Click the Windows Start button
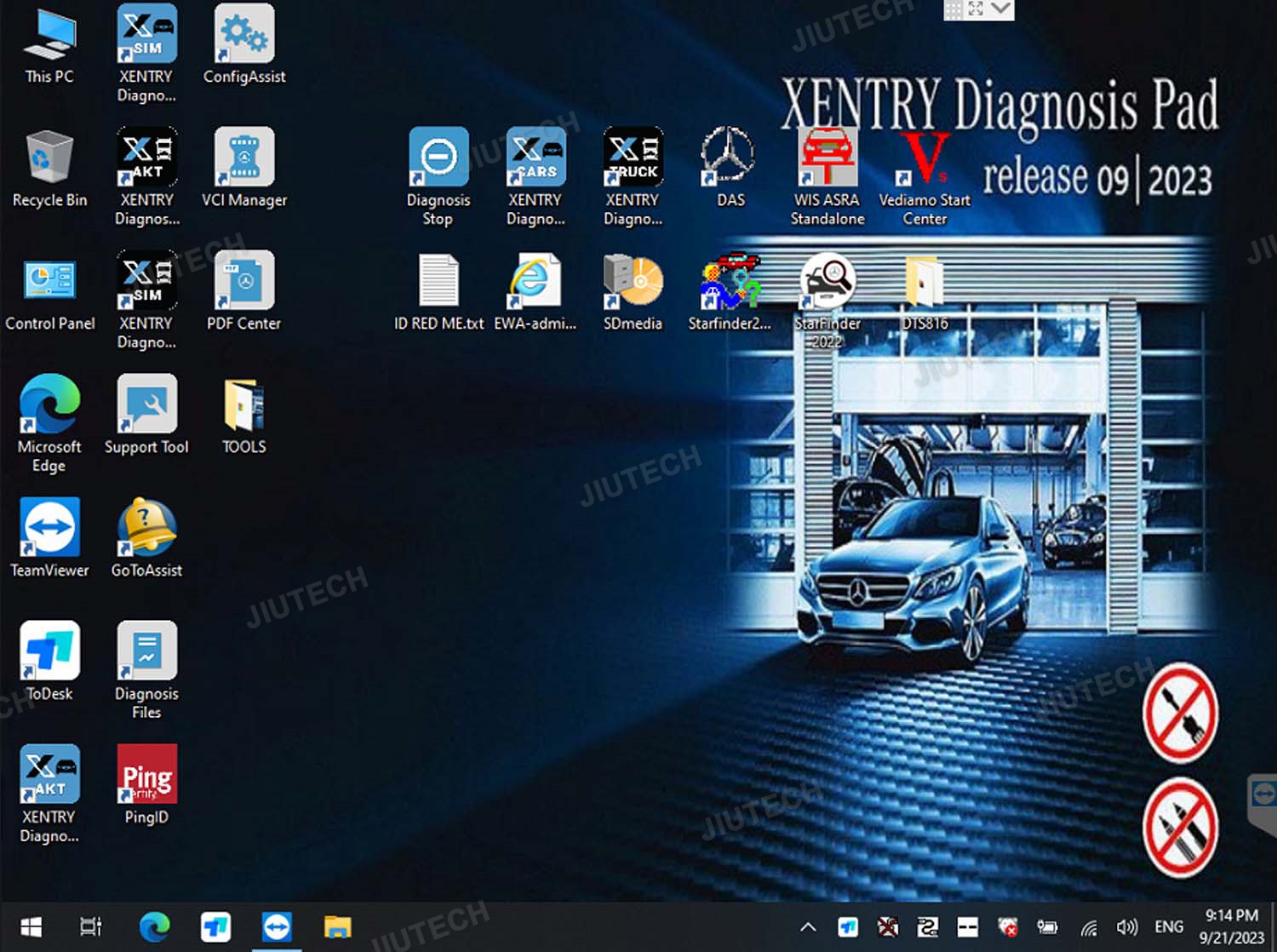Viewport: 1277px width, 952px height. 31,927
